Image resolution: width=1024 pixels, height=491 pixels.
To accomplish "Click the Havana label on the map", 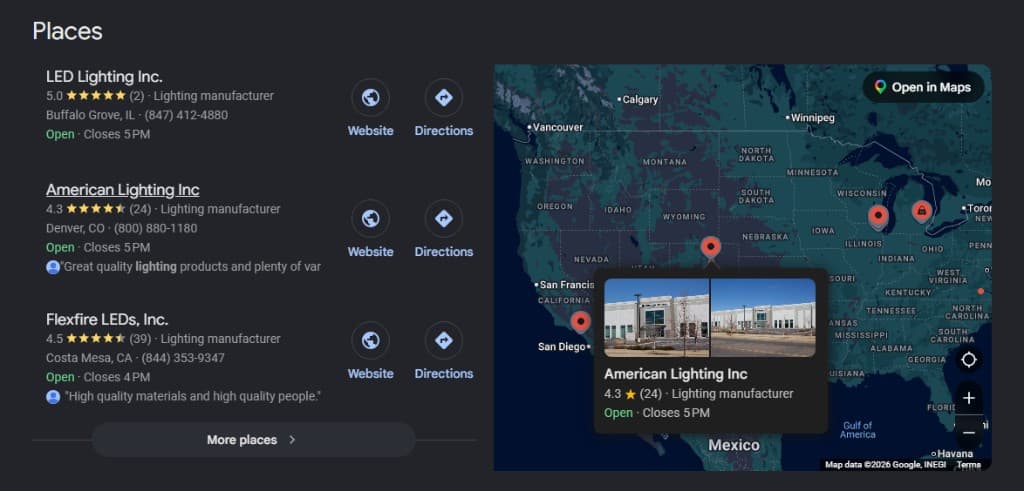I will (x=955, y=453).
